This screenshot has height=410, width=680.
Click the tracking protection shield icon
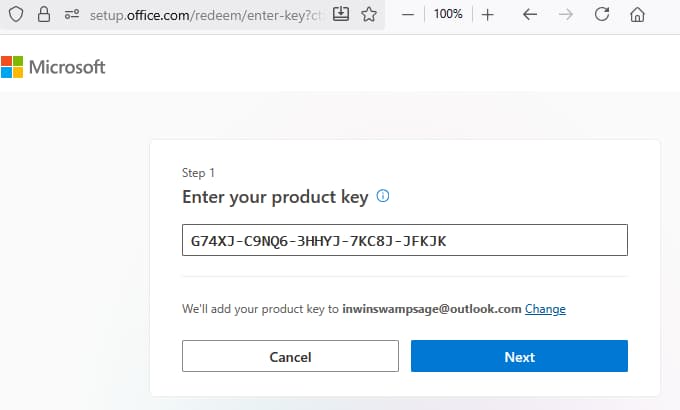[x=15, y=15]
